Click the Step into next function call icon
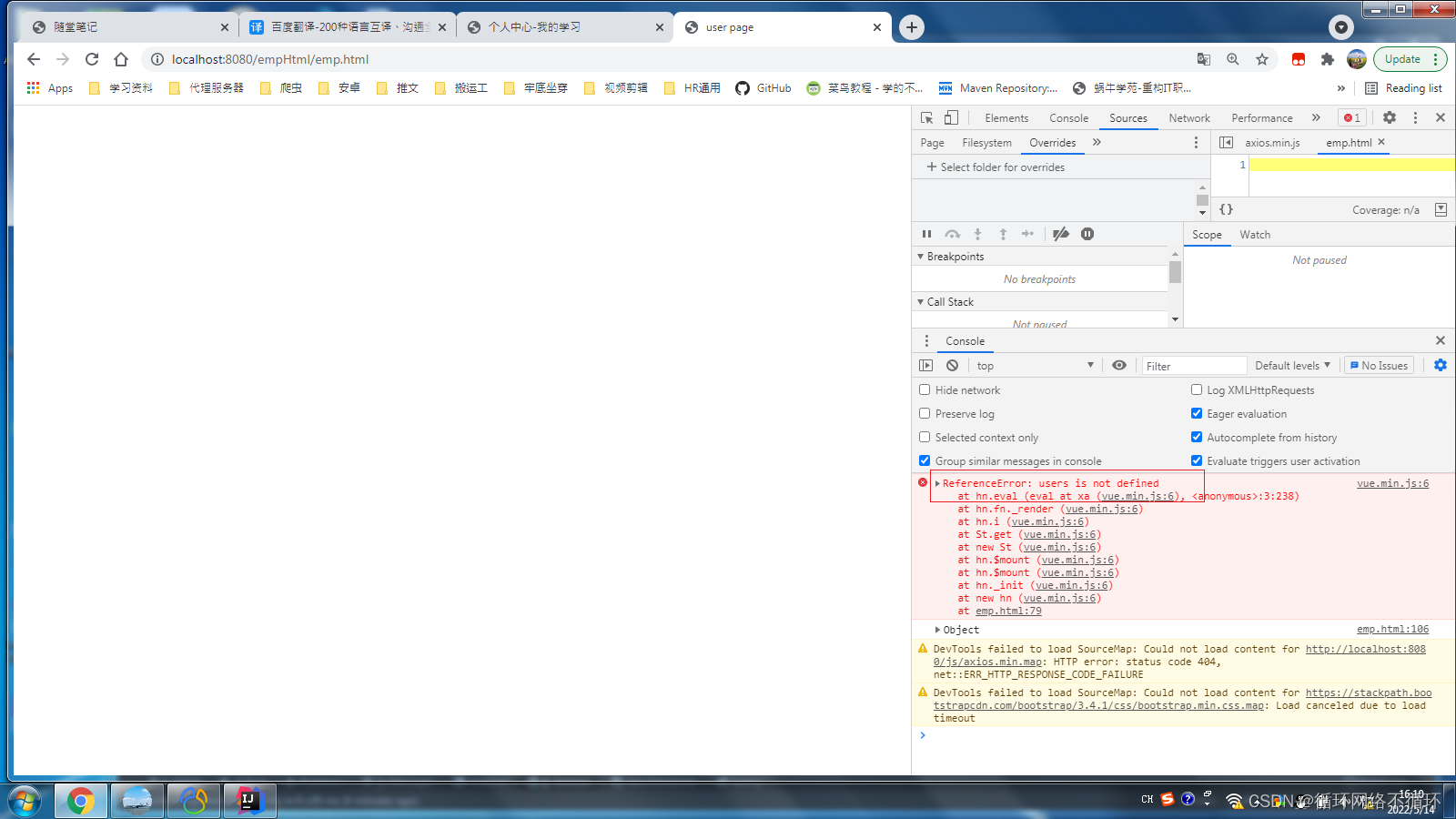The height and width of the screenshot is (819, 1456). point(977,234)
